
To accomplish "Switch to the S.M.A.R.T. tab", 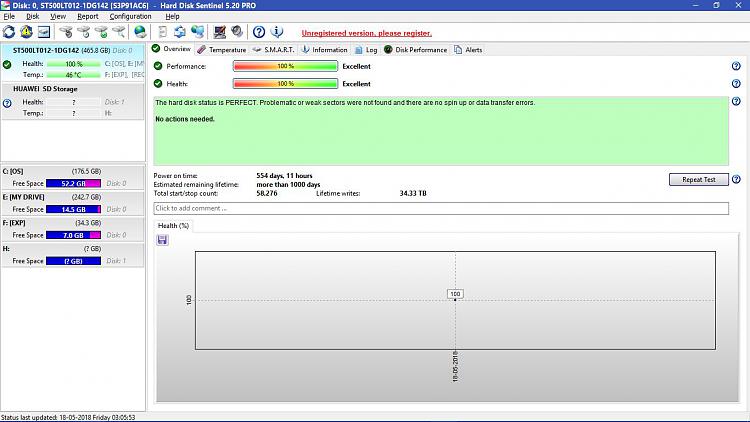I will click(x=274, y=50).
